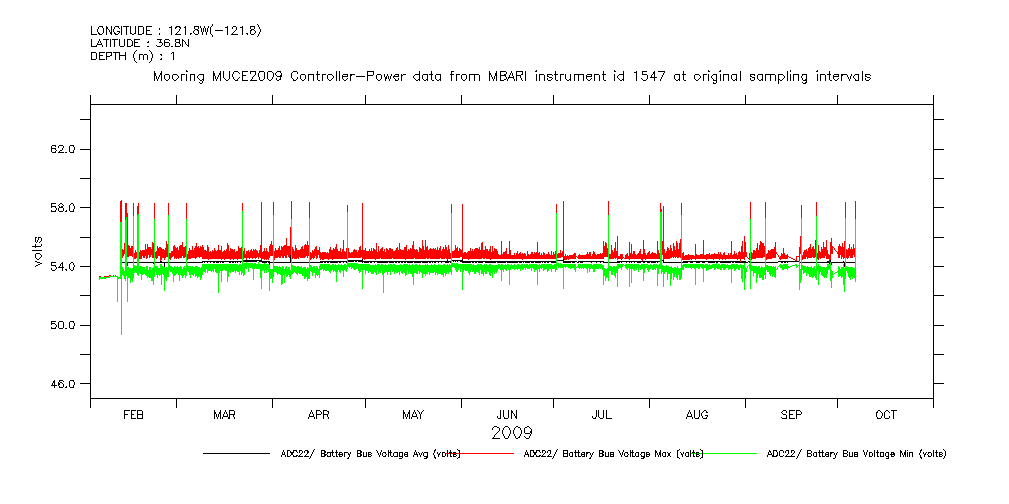Click the 2009 year label below axis
This screenshot has height=504, width=1009.
click(x=511, y=433)
